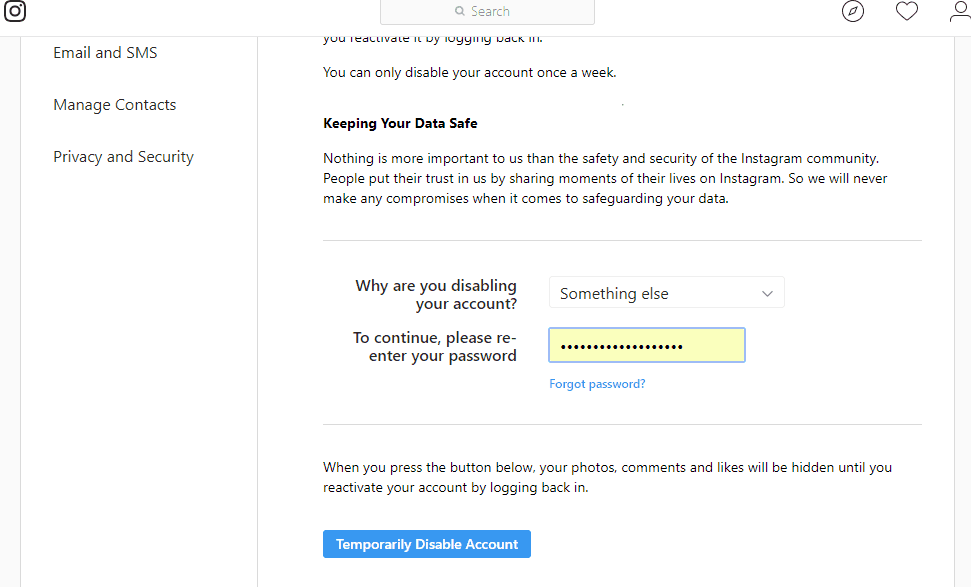Open Explore via the compass icon
The height and width of the screenshot is (587, 971).
[853, 12]
